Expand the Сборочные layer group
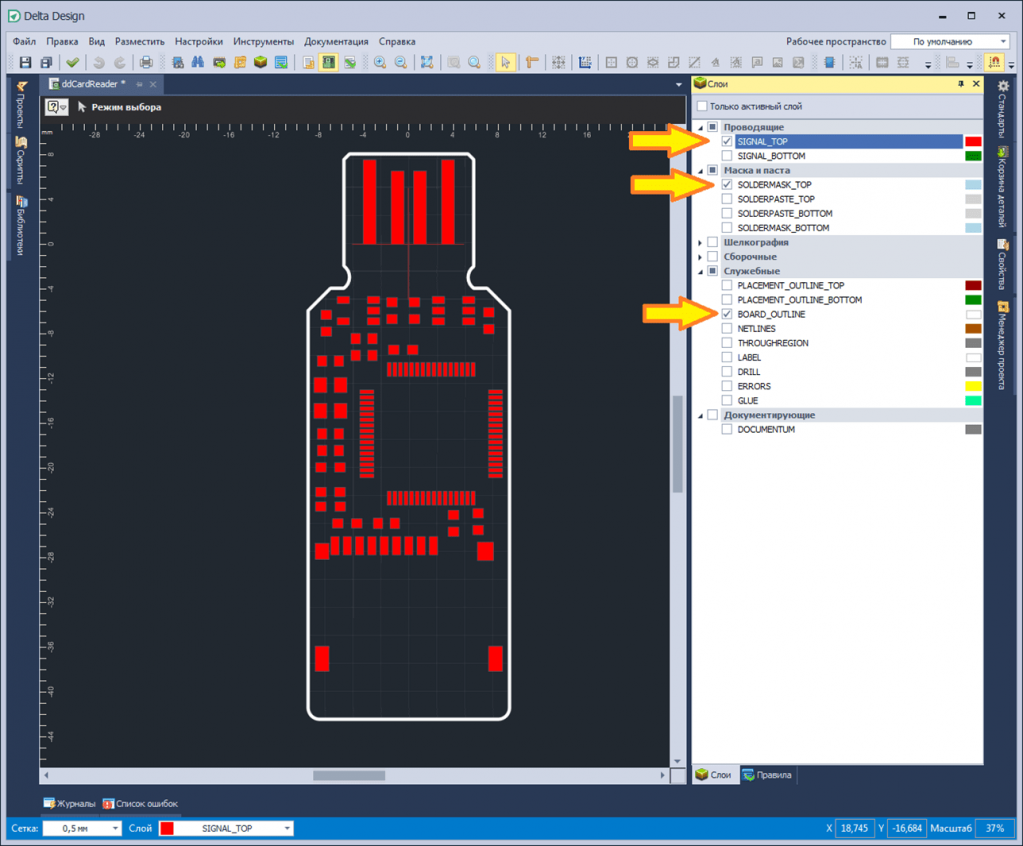Screen dimensions: 1023x846 click(x=701, y=257)
